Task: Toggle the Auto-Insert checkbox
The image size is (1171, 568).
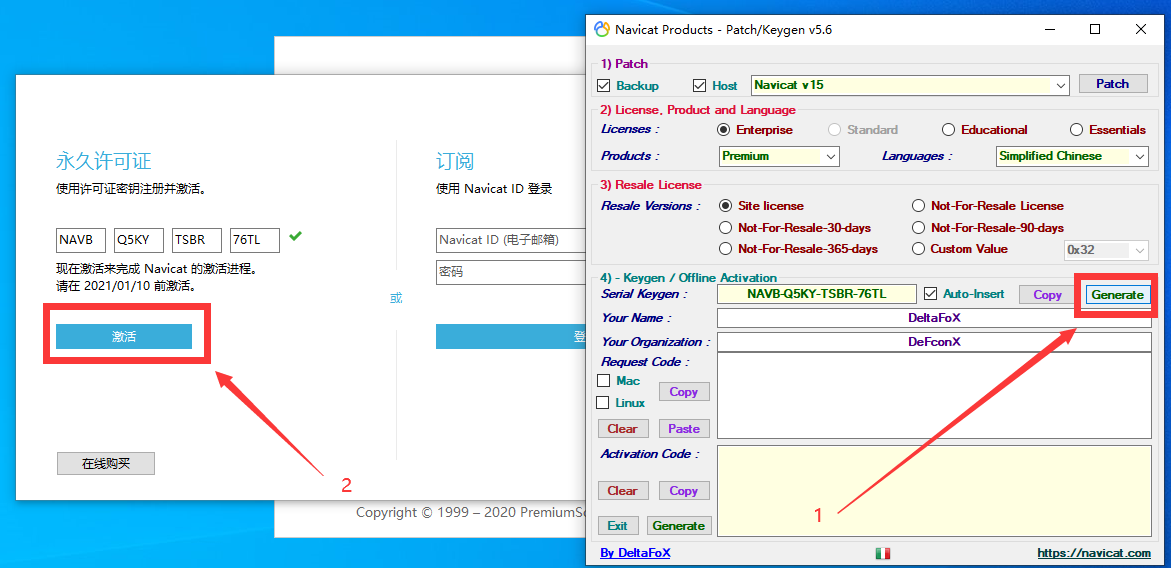Action: (932, 294)
